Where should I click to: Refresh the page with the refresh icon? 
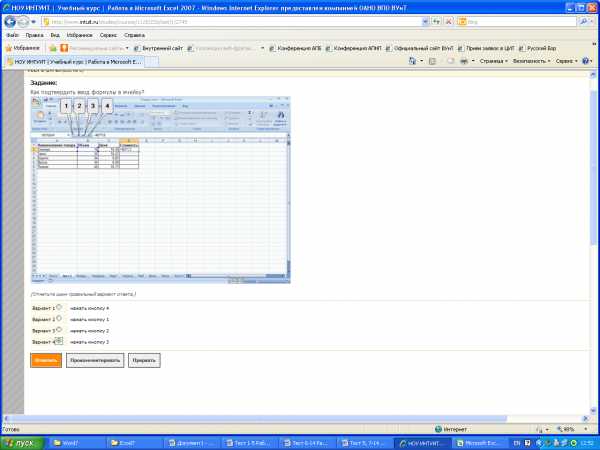436,22
